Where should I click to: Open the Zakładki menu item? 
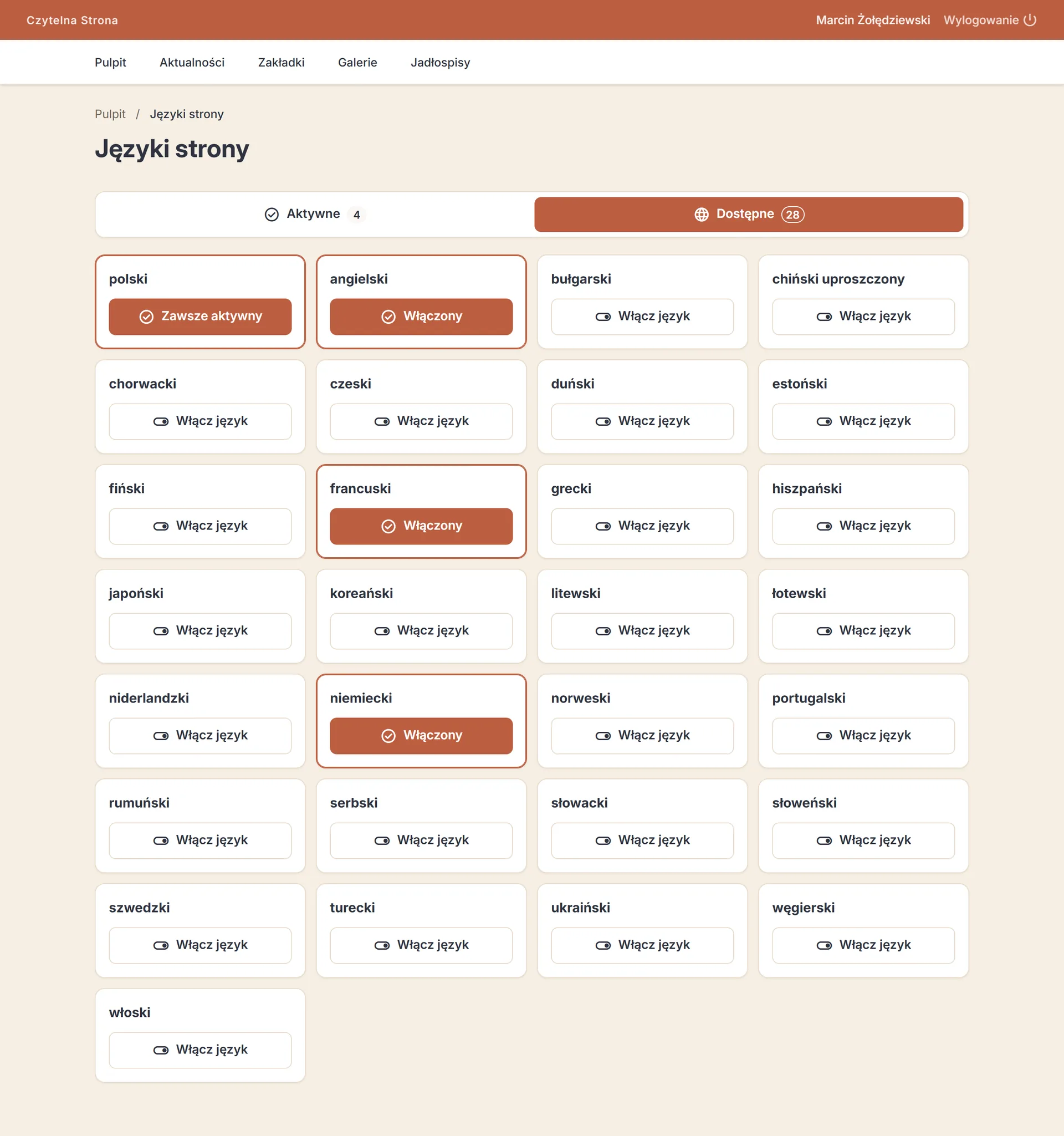coord(281,62)
